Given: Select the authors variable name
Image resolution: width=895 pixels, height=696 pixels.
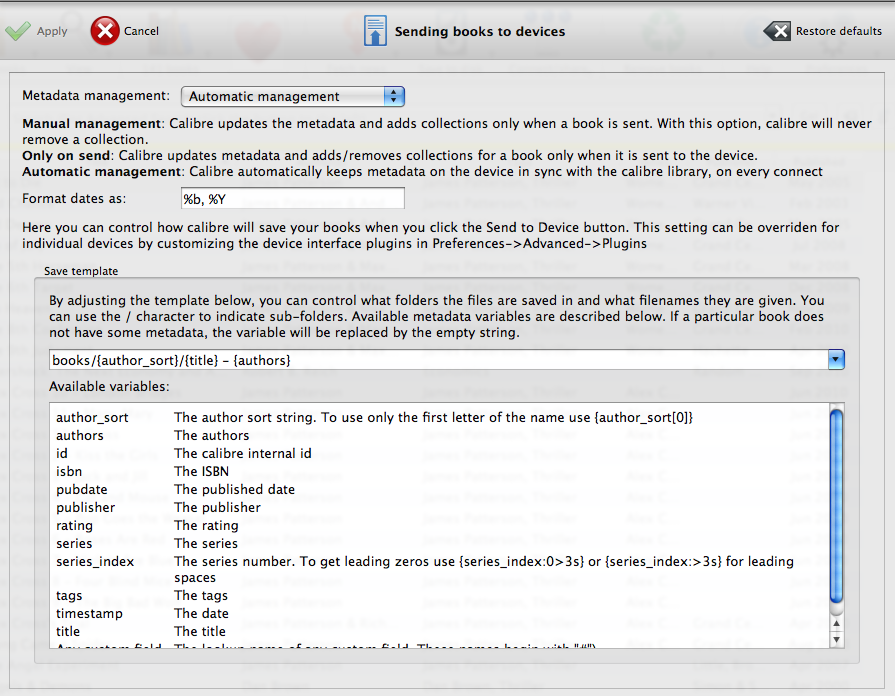Looking at the screenshot, I should 79,436.
